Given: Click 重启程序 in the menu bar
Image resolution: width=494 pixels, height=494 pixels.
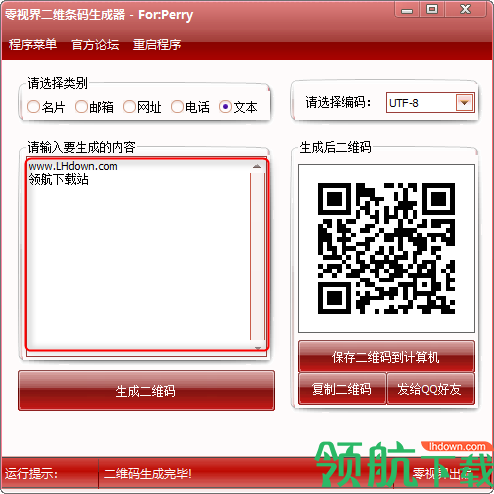Looking at the screenshot, I should (157, 45).
